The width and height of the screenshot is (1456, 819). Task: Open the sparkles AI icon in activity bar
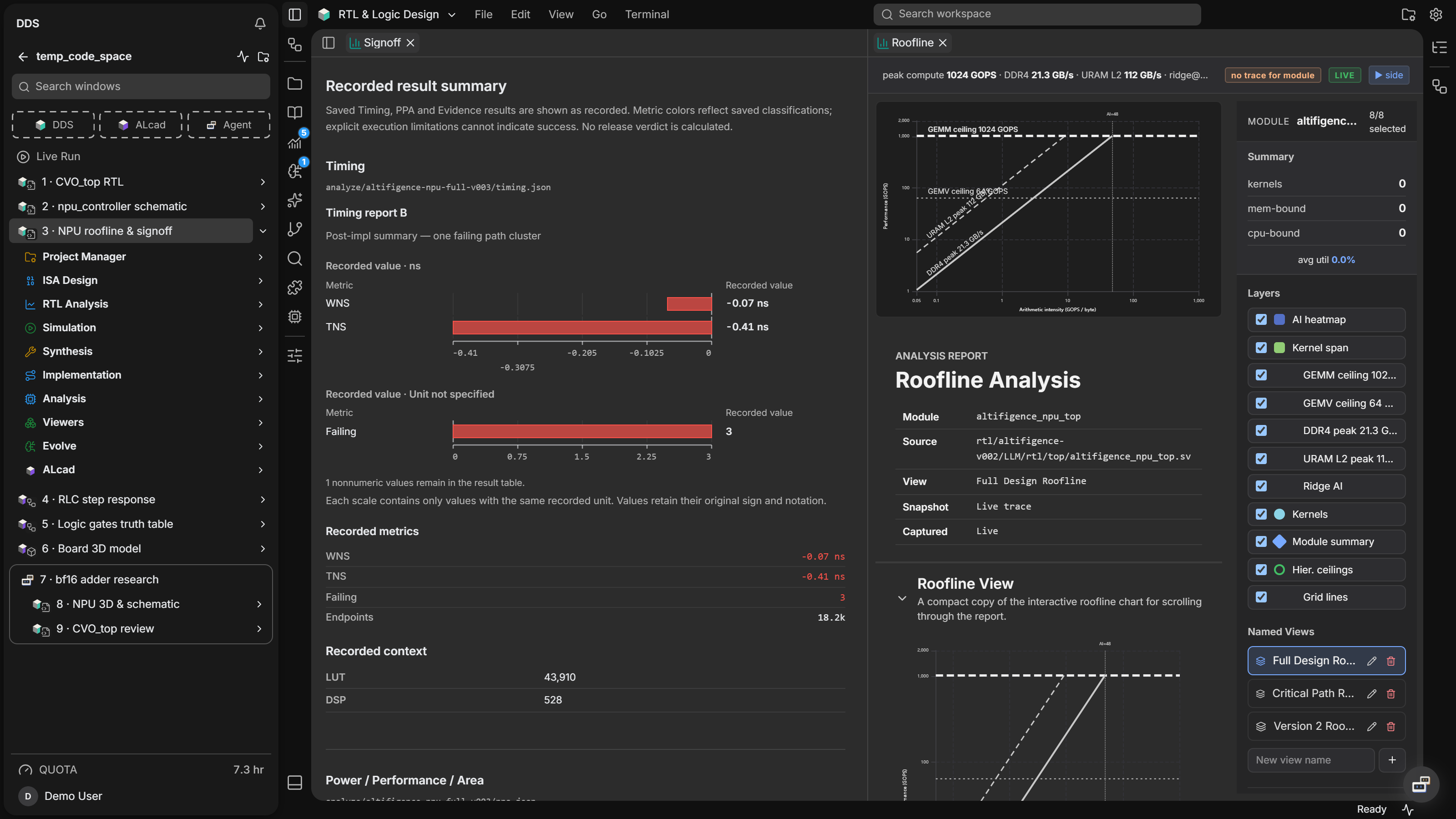[294, 200]
